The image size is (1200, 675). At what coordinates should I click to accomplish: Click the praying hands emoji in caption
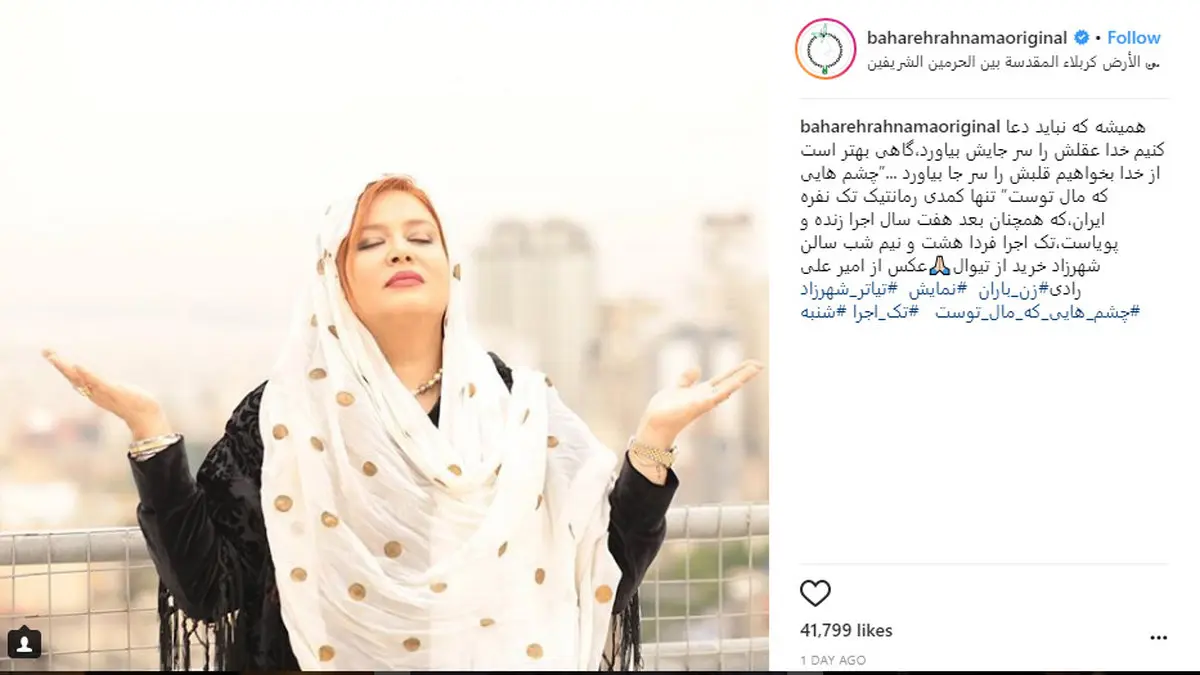[937, 266]
